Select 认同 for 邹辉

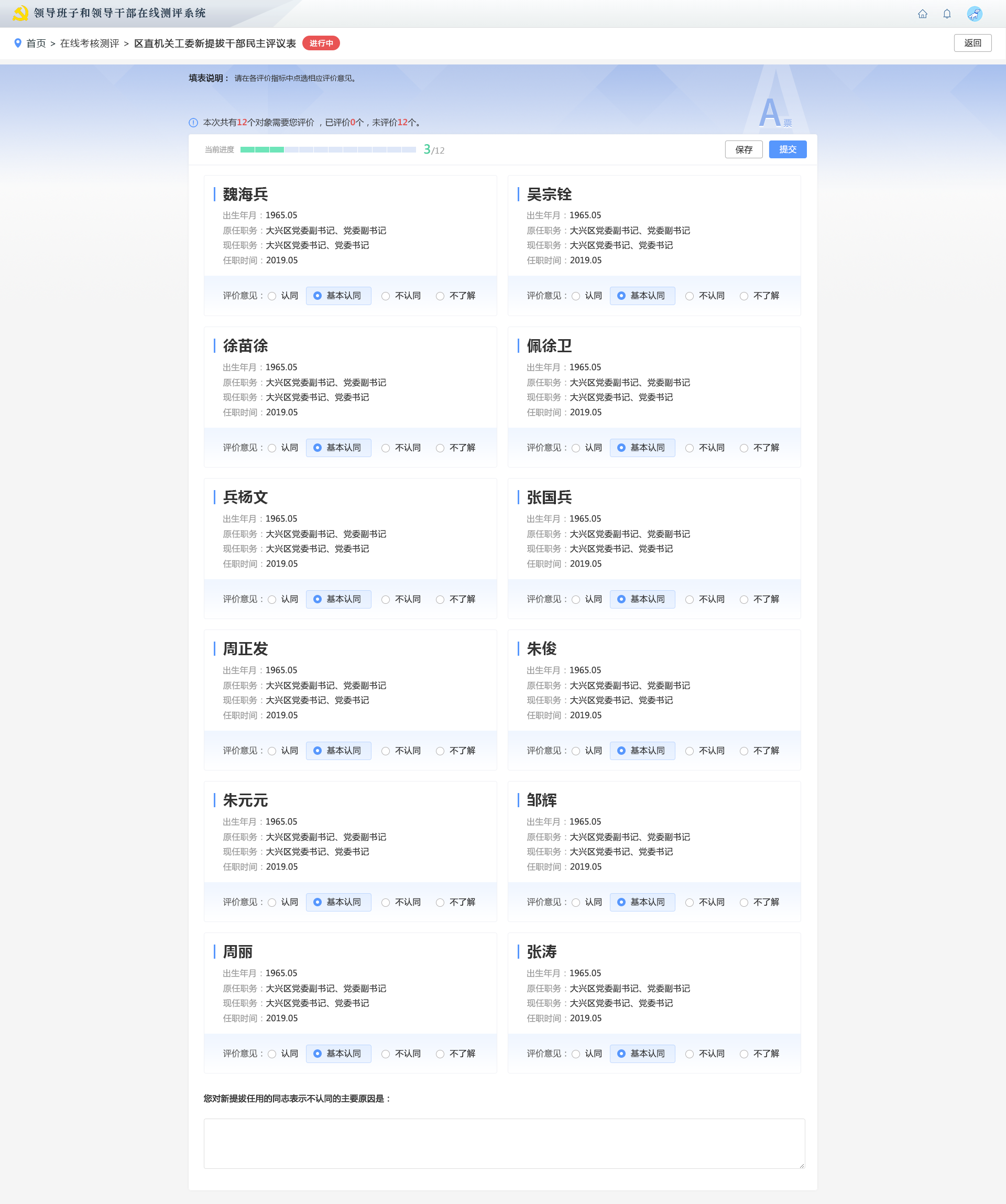tap(587, 902)
